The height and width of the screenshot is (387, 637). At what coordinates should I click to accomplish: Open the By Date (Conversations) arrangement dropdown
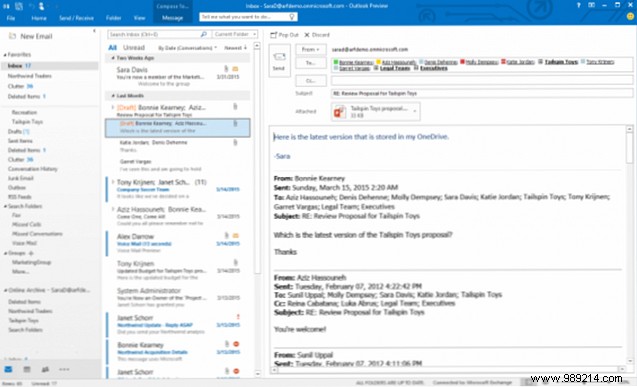point(187,48)
